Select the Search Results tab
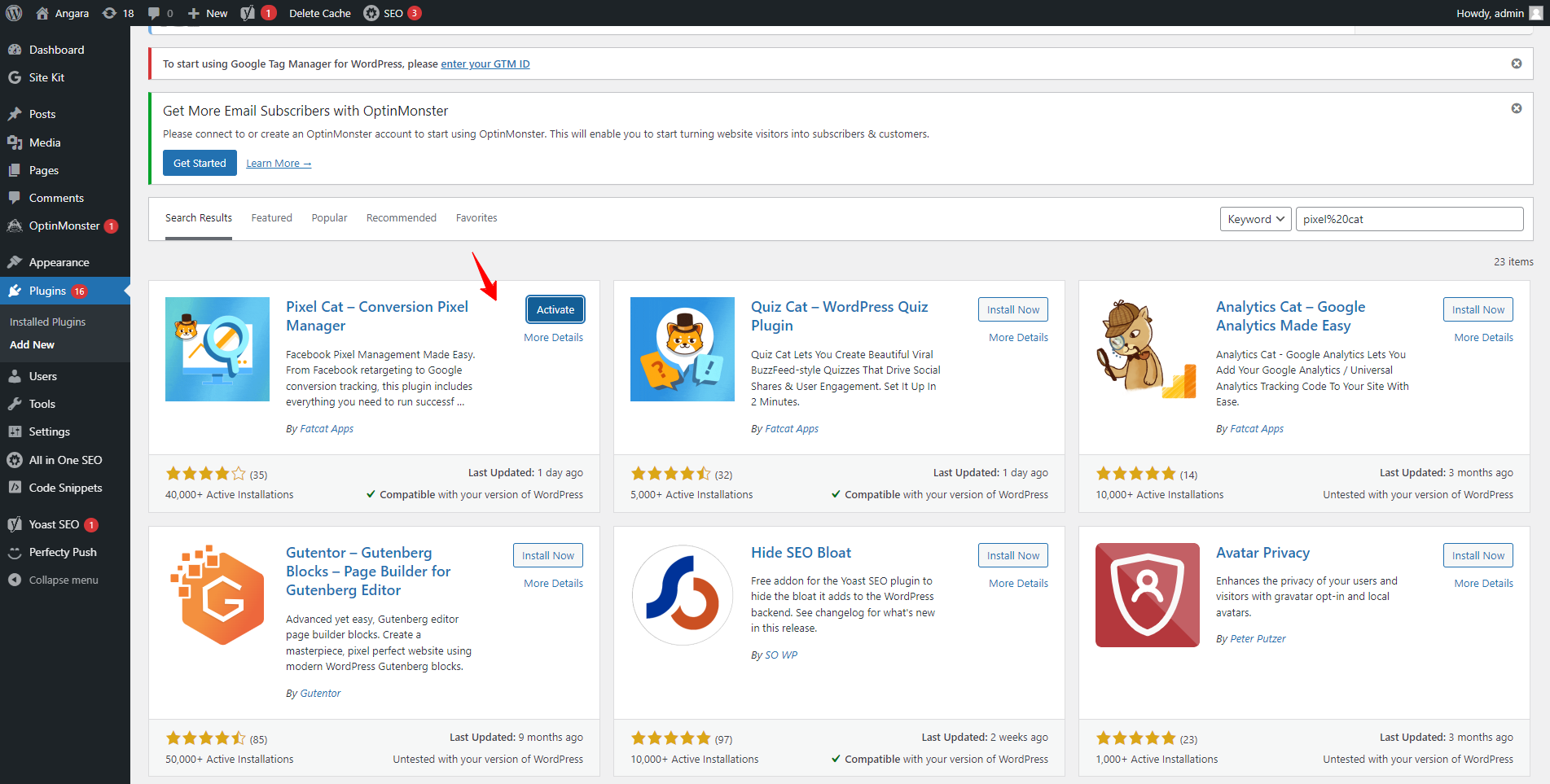This screenshot has height=784, width=1550. [199, 217]
